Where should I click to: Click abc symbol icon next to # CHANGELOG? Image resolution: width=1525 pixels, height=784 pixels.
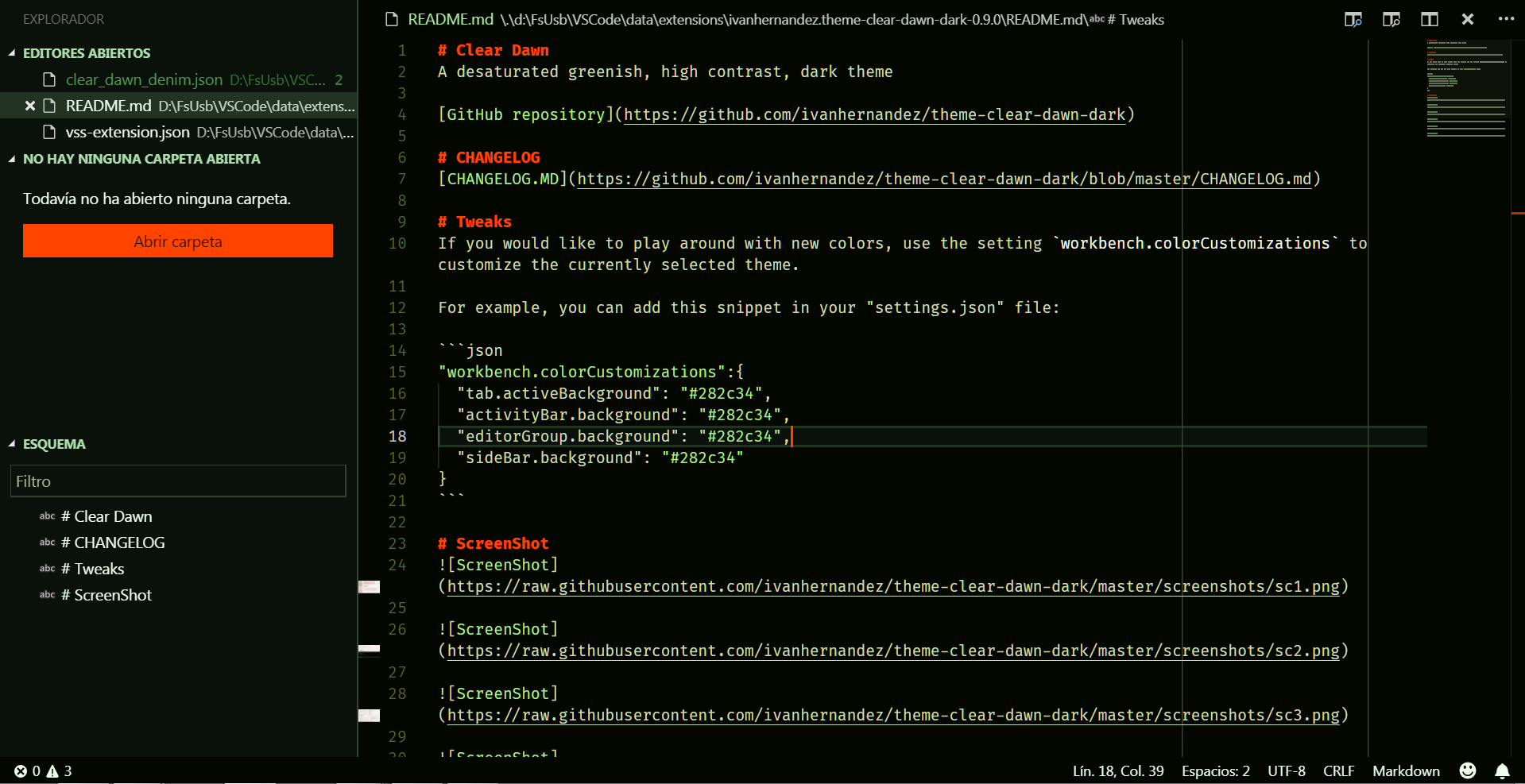(x=48, y=543)
